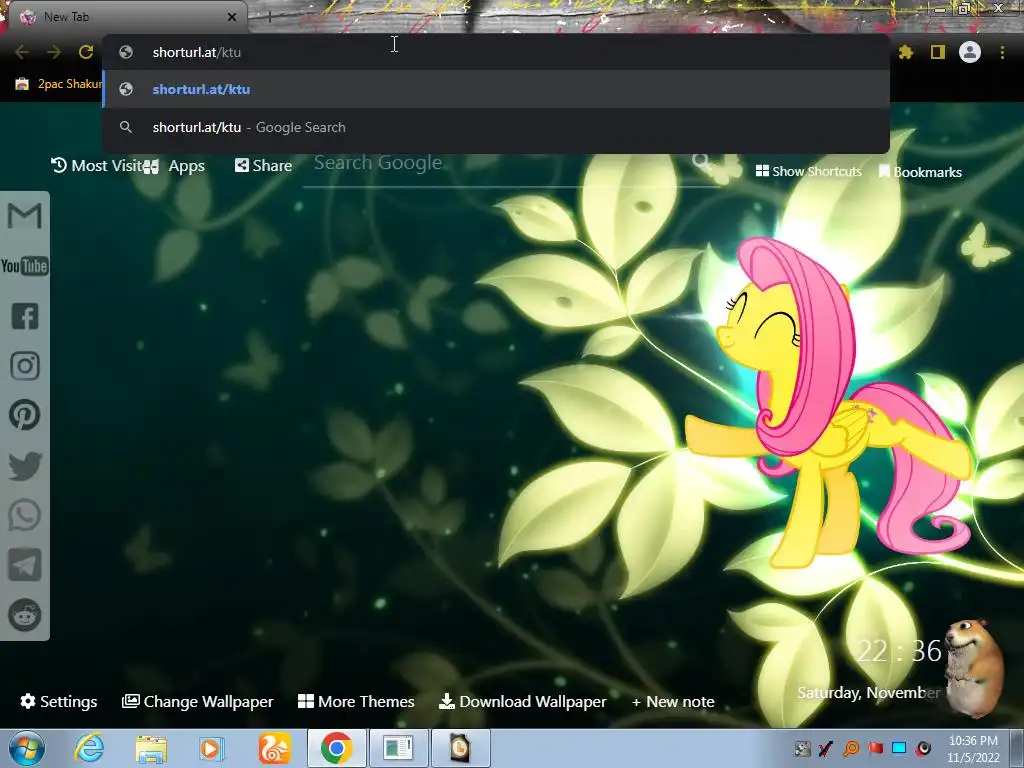1024x768 pixels.
Task: Click the 22 : 36 clock widget
Action: coord(899,651)
